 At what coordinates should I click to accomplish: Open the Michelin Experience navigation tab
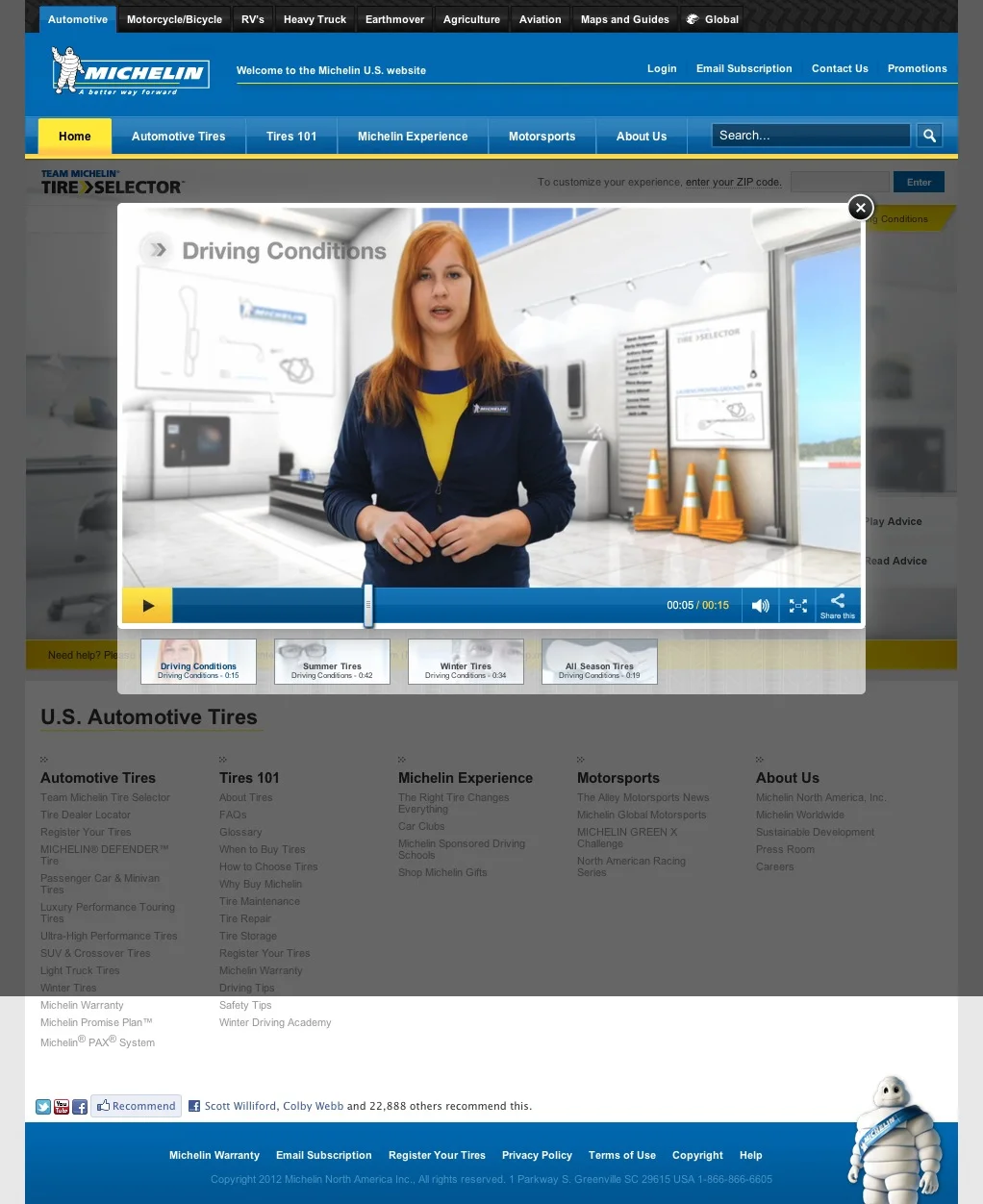[413, 137]
